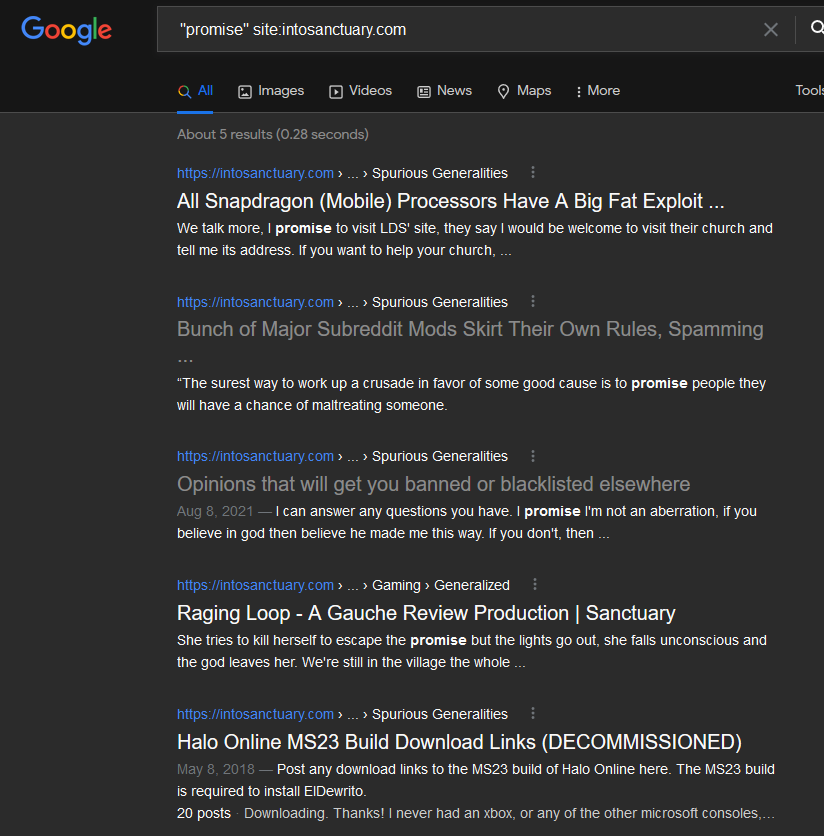Screen dimensions: 824x836
Task: Open the News tab
Action: coord(445,91)
